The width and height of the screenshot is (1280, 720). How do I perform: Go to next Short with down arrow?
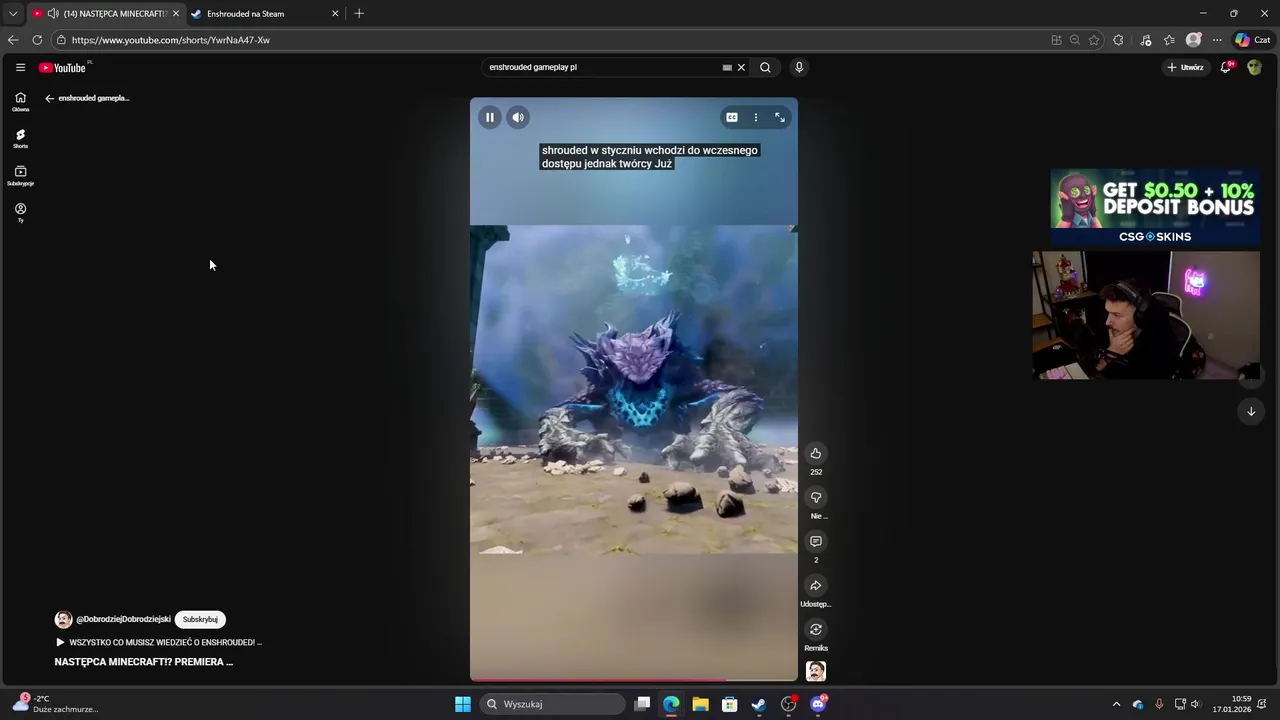[1250, 411]
